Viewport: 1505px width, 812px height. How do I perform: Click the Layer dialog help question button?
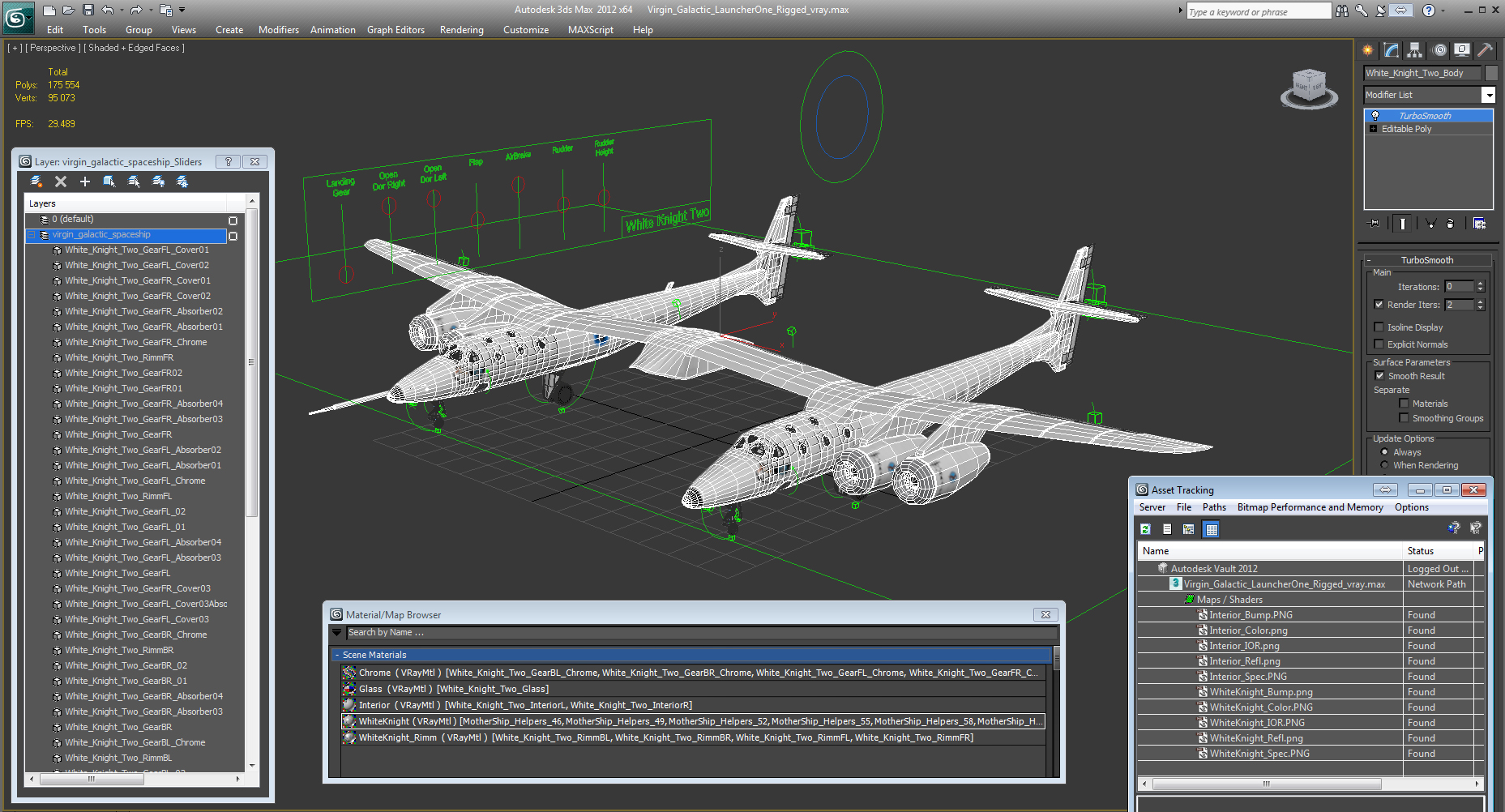(228, 161)
